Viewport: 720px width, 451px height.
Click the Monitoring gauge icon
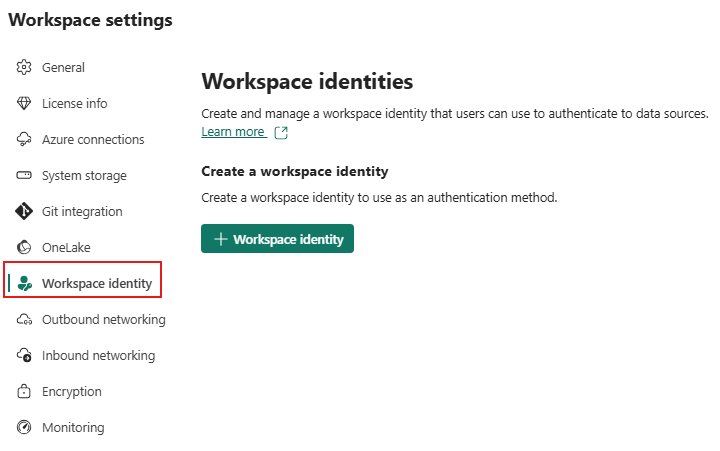[24, 427]
